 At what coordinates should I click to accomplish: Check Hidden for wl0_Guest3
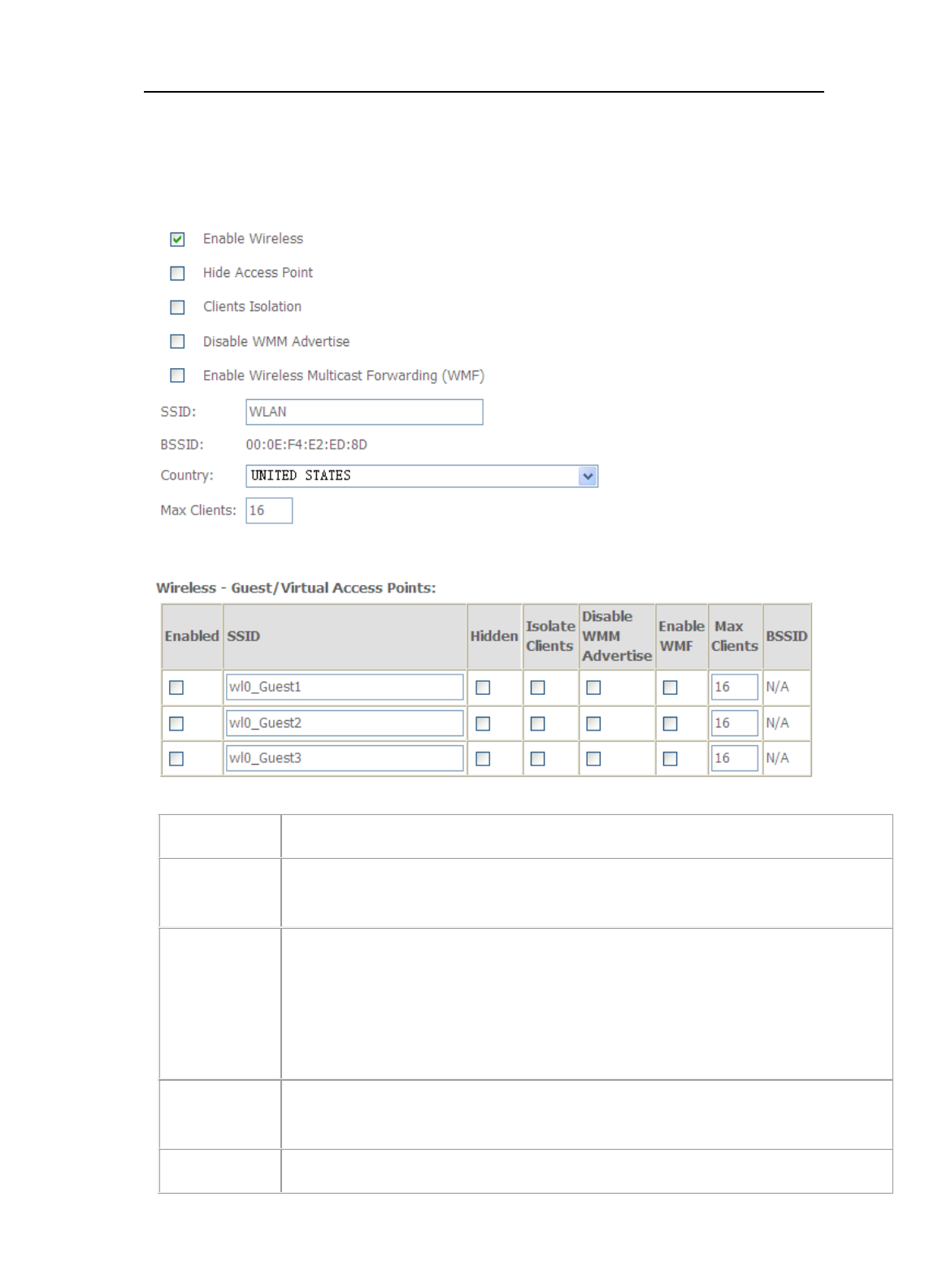(x=483, y=758)
